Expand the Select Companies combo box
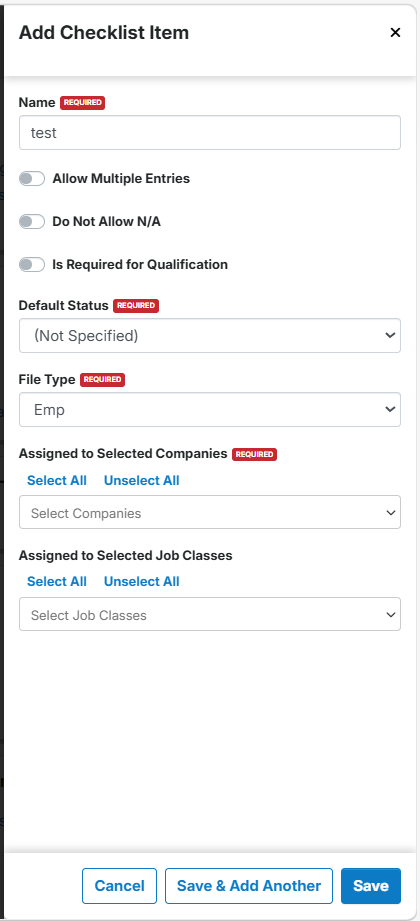Screen dimensions: 420x921 (x=210, y=512)
